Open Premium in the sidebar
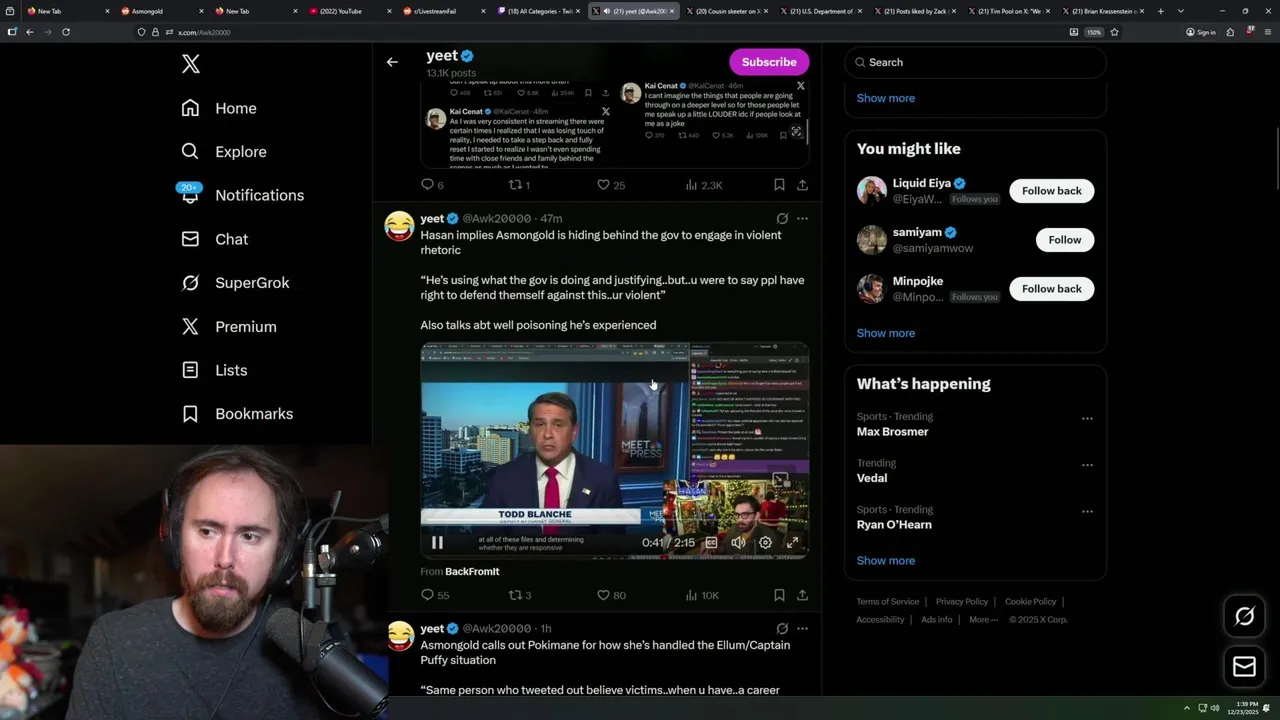This screenshot has width=1280, height=720. pyautogui.click(x=229, y=326)
